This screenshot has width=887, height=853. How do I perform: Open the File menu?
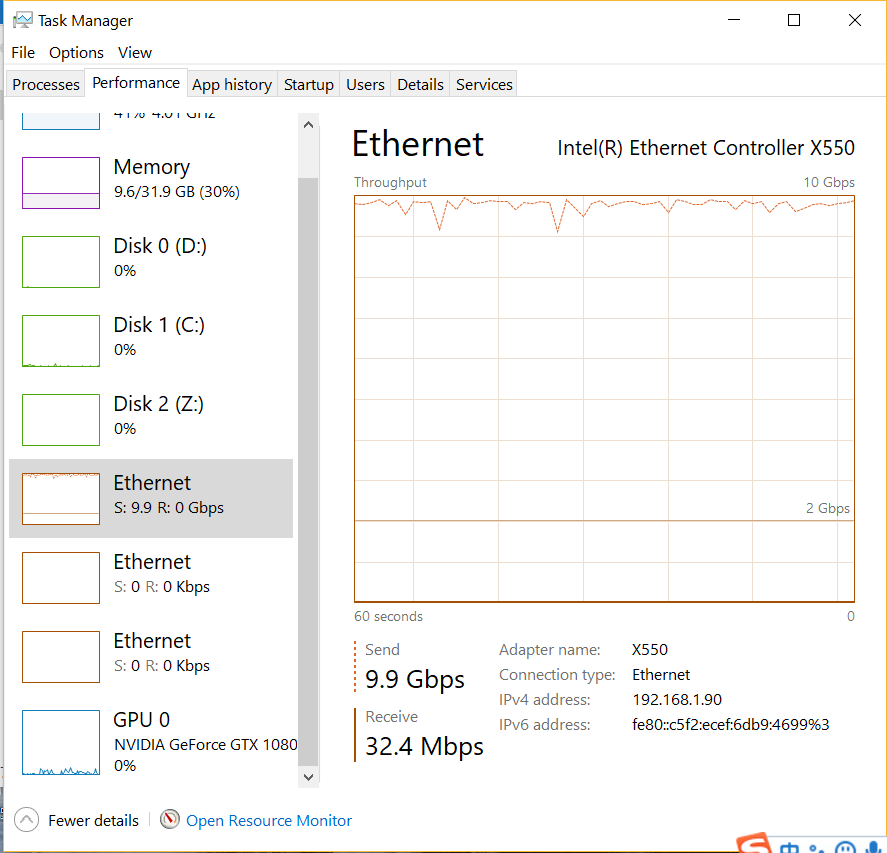coord(23,53)
